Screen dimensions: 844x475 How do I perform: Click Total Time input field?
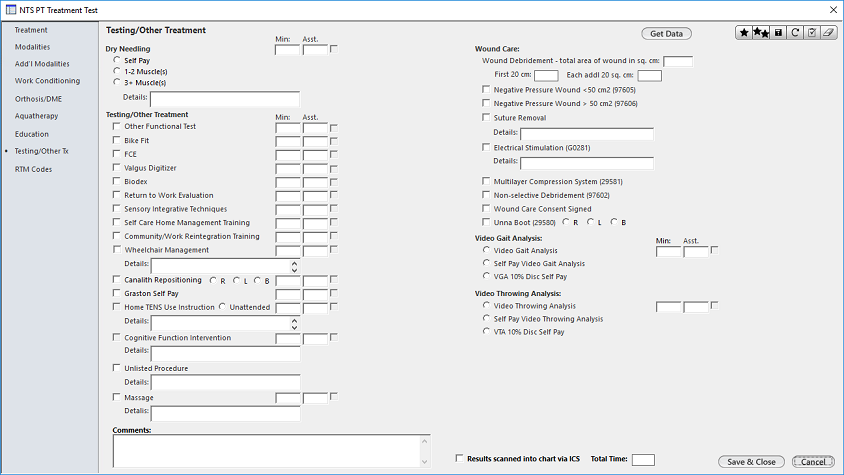643,460
